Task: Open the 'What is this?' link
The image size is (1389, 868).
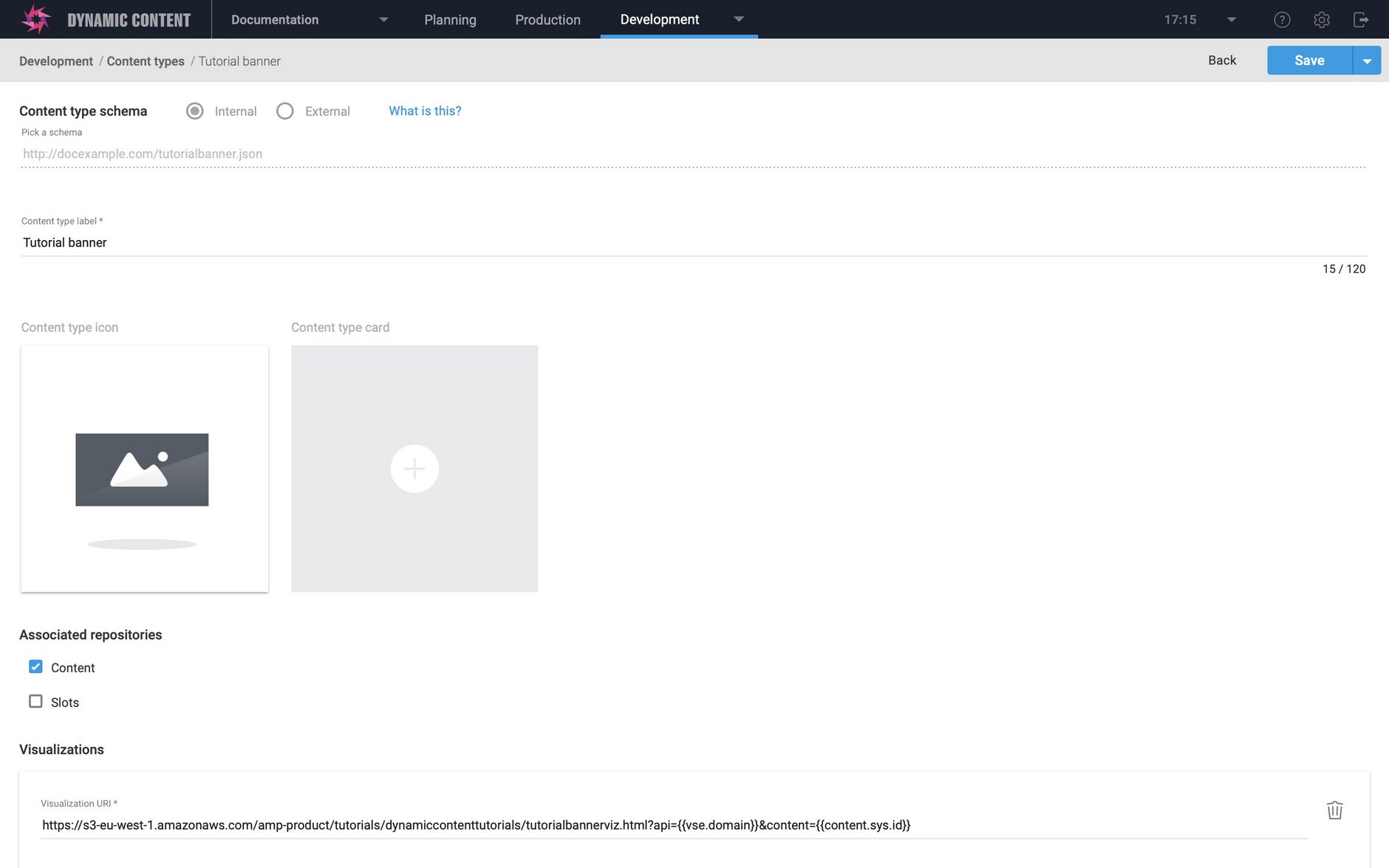Action: tap(425, 111)
